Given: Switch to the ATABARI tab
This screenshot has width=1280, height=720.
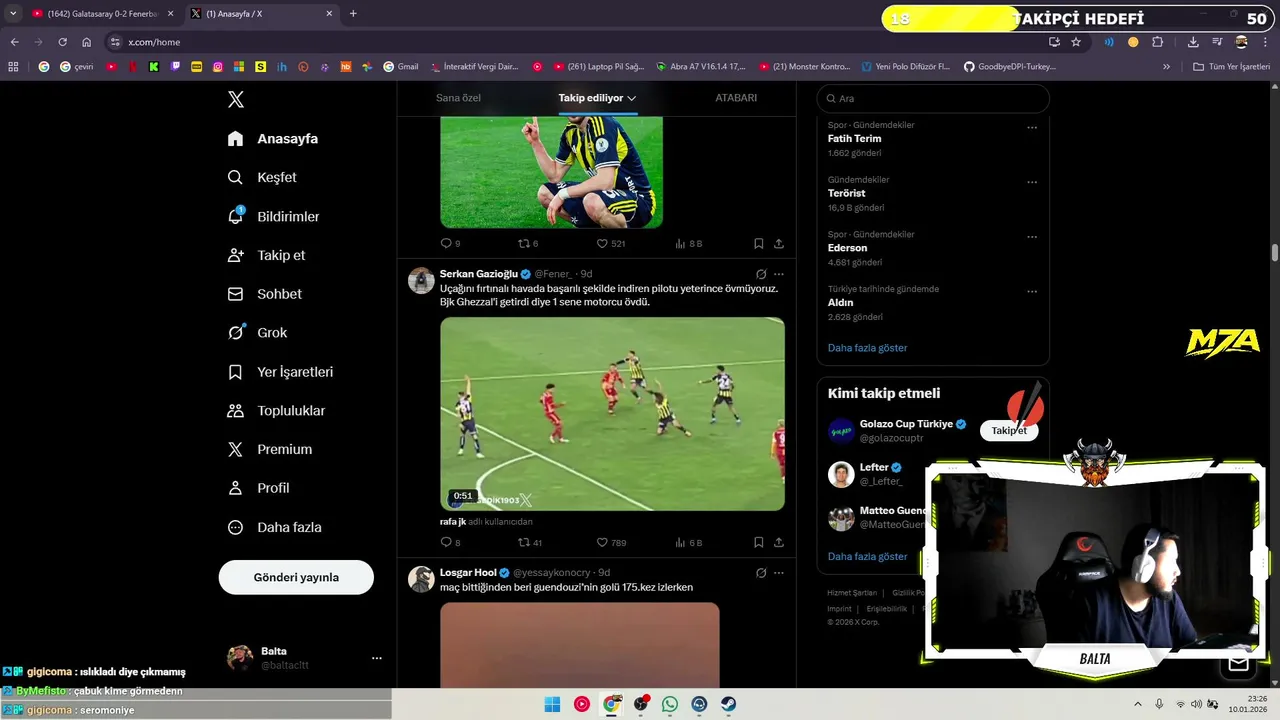Looking at the screenshot, I should point(736,98).
